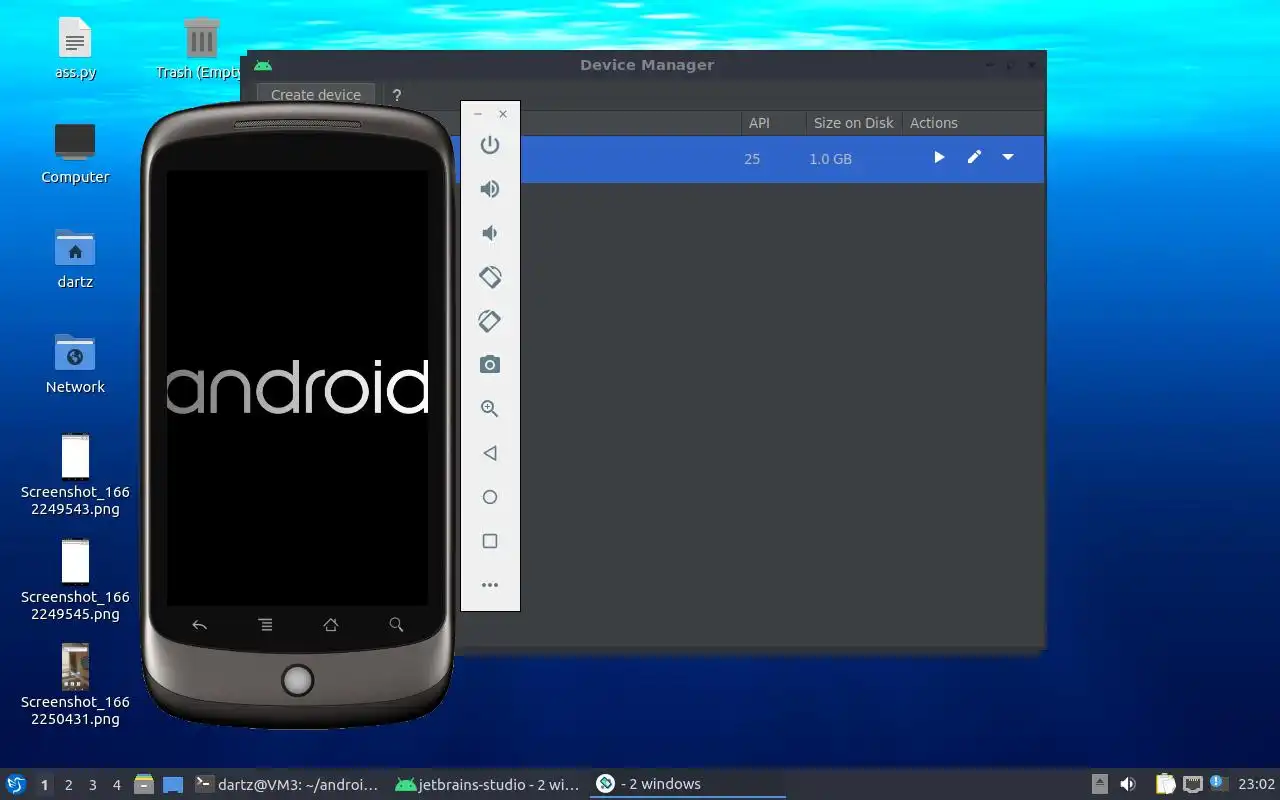Switch to workspace 2
The height and width of the screenshot is (800, 1280).
click(69, 785)
